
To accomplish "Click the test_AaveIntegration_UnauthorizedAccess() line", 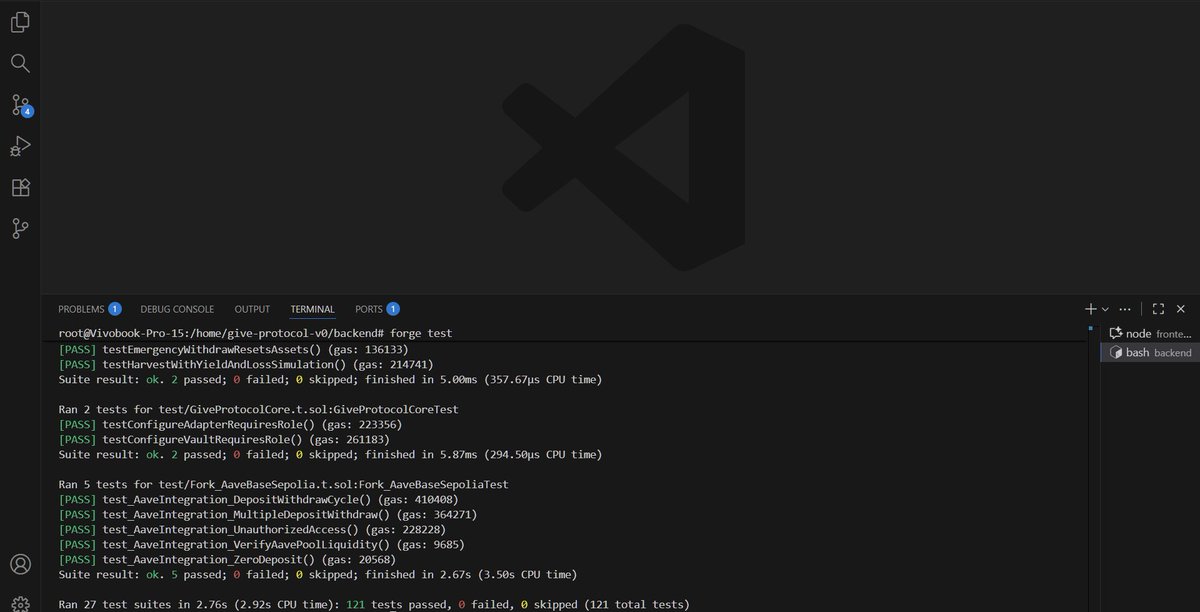I will pos(252,529).
